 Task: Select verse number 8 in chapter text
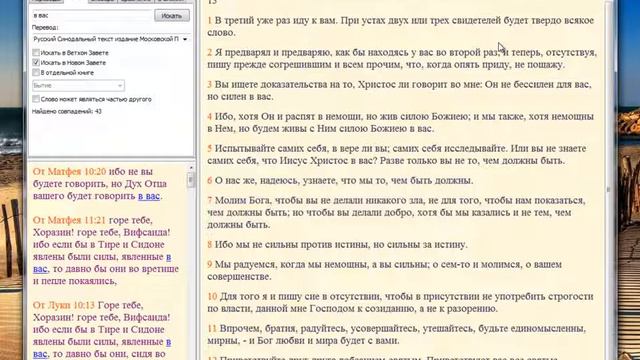209,244
